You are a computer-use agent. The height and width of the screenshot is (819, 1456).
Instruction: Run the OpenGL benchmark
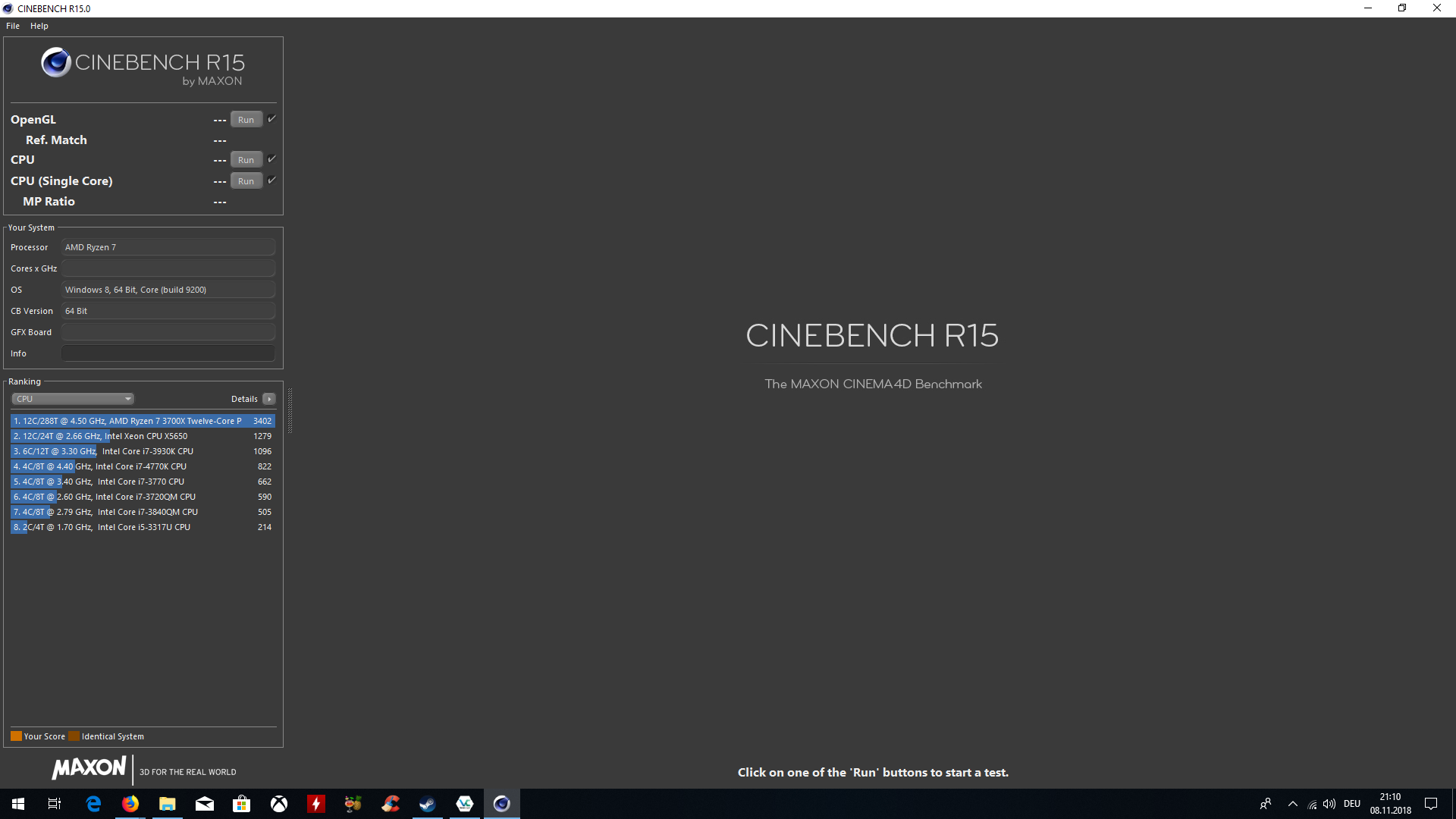click(246, 120)
